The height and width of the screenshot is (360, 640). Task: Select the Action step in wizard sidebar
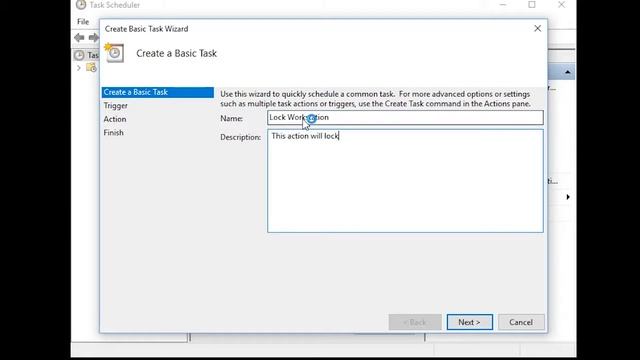click(115, 119)
